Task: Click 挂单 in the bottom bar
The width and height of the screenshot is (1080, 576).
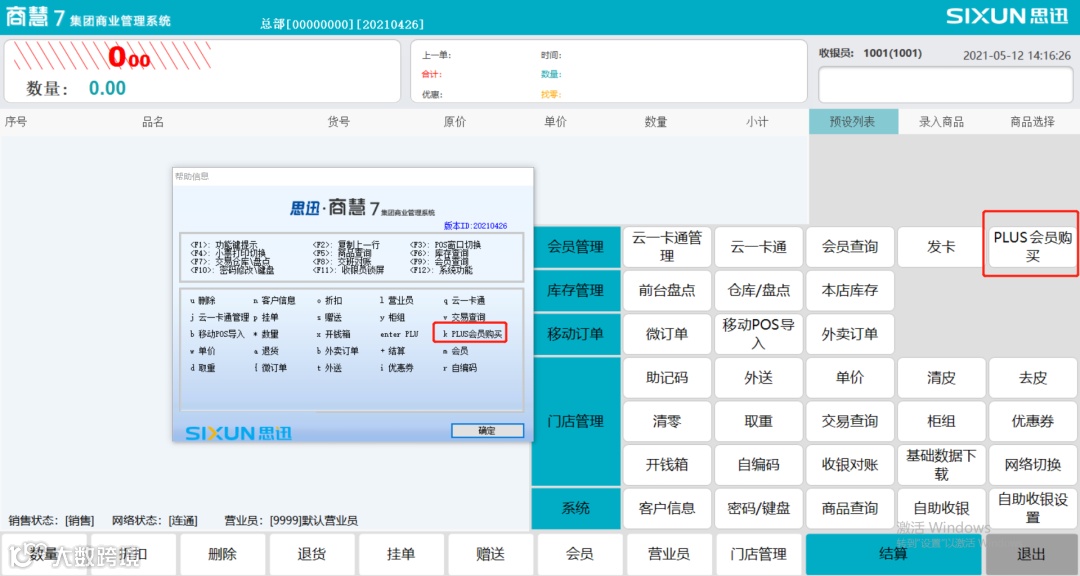Action: coord(401,554)
